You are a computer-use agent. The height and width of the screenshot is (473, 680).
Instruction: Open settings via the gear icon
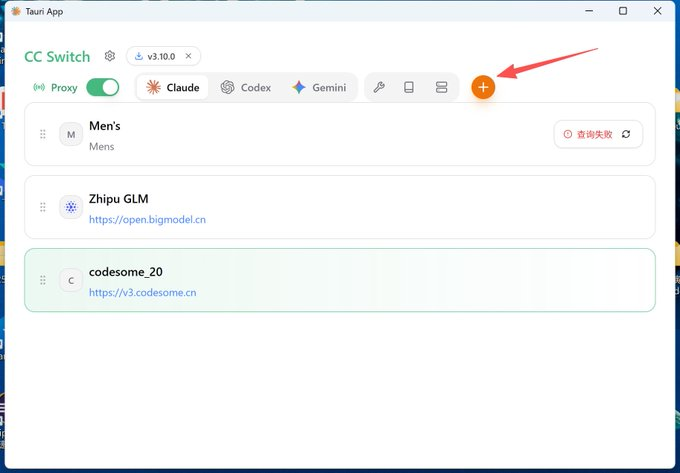(110, 56)
